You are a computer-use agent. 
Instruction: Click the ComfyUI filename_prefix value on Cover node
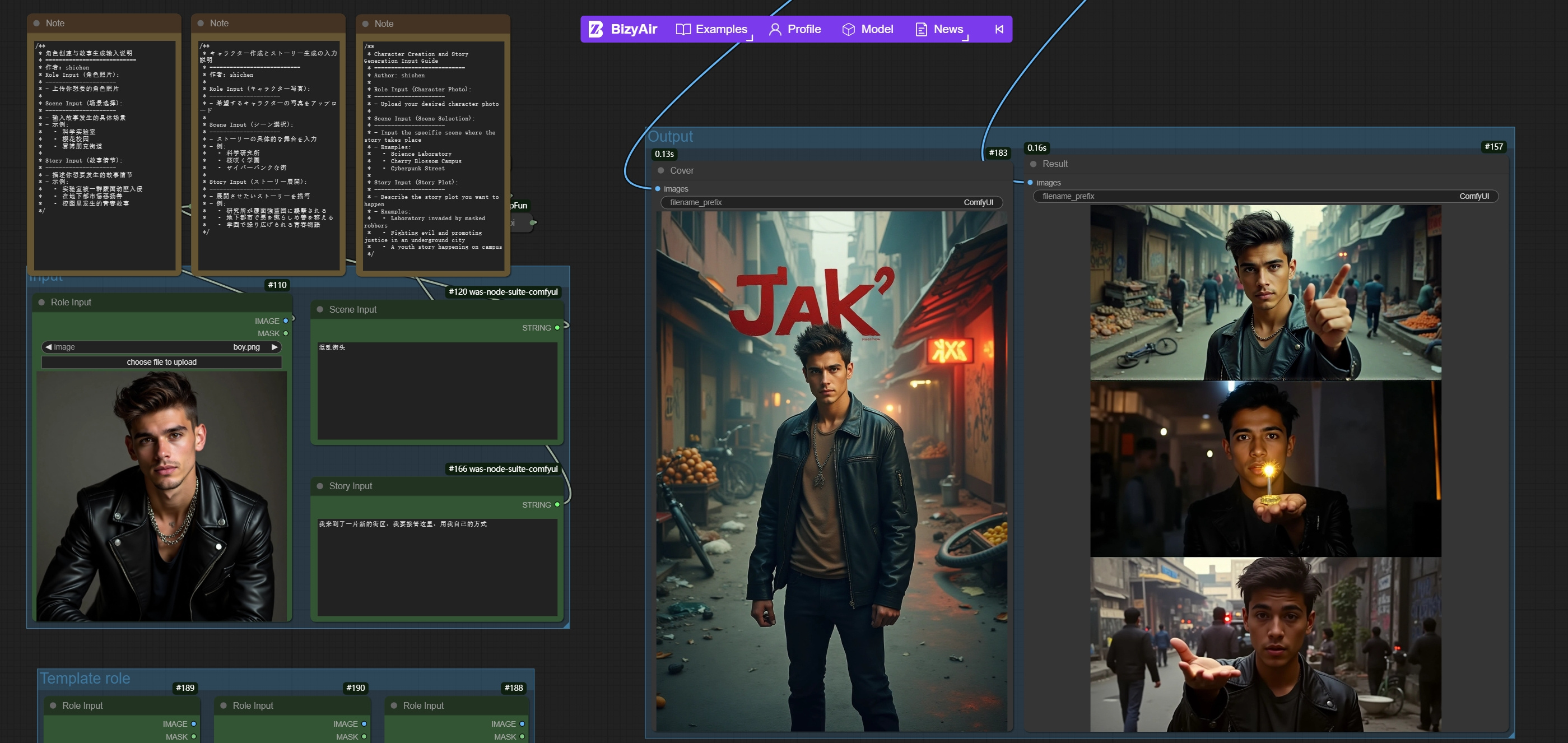[978, 202]
